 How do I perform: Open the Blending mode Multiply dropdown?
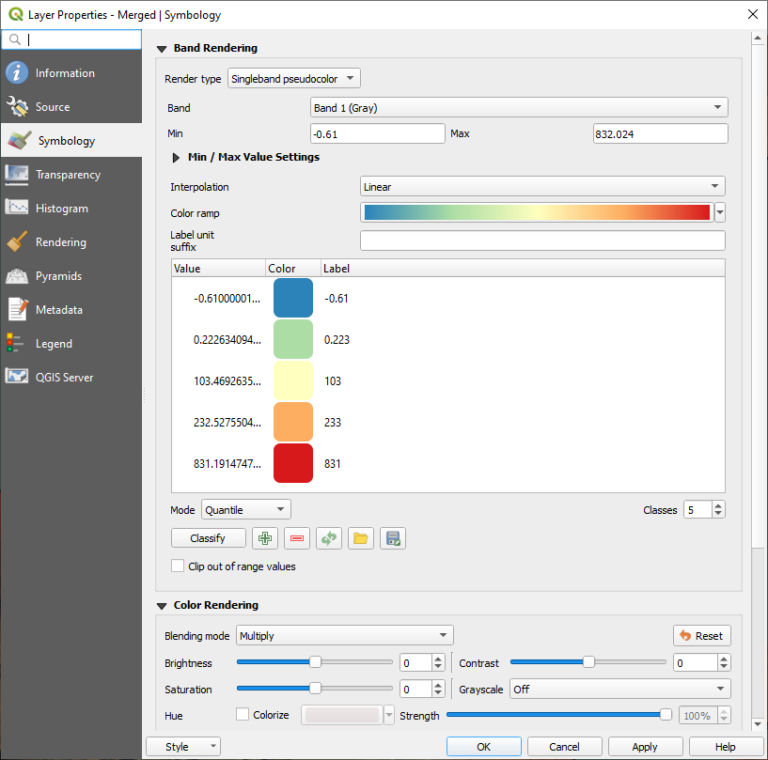tap(344, 635)
